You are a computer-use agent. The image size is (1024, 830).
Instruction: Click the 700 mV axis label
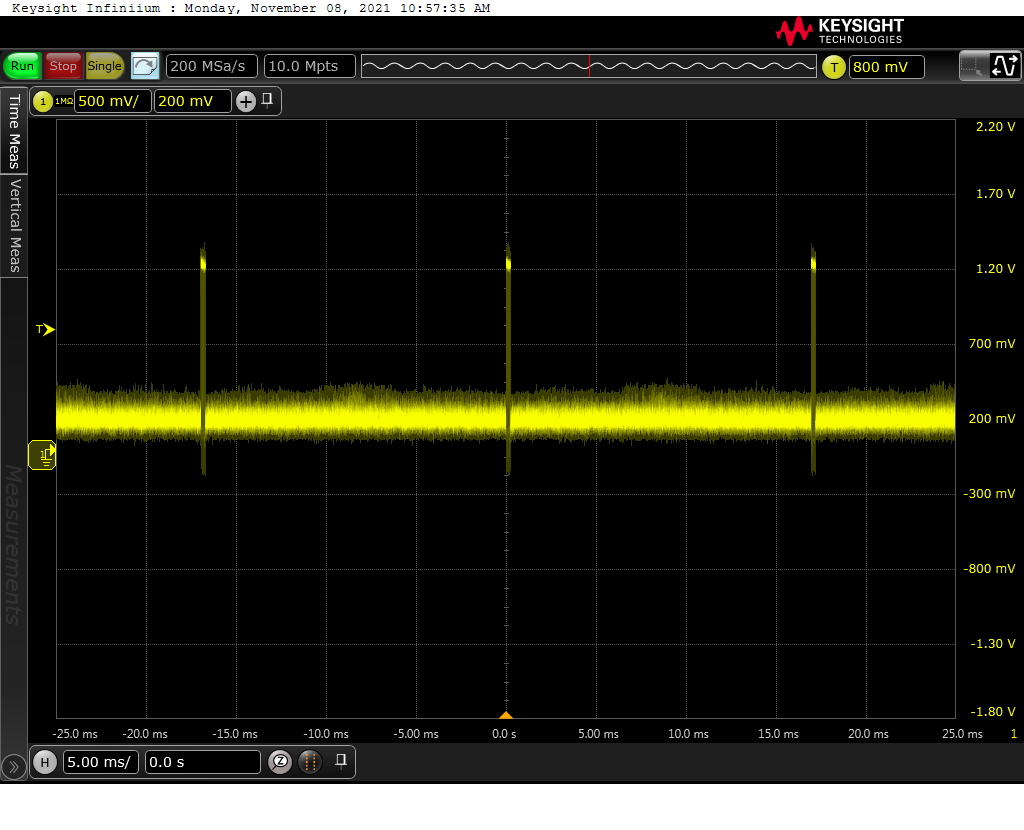pos(992,343)
